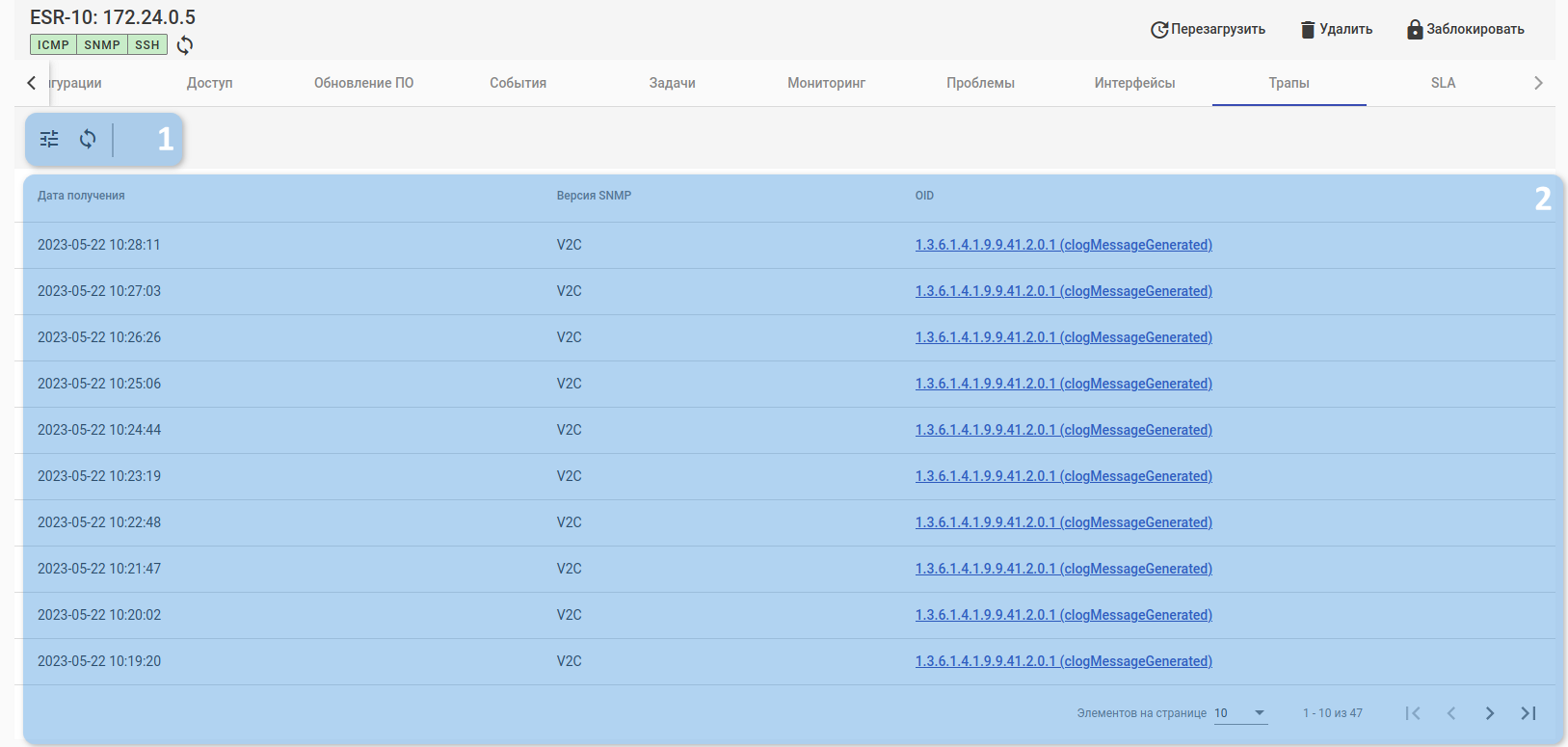Select the date cell 2023-05-22 10:21:47
Image resolution: width=1568 pixels, height=747 pixels.
[99, 569]
